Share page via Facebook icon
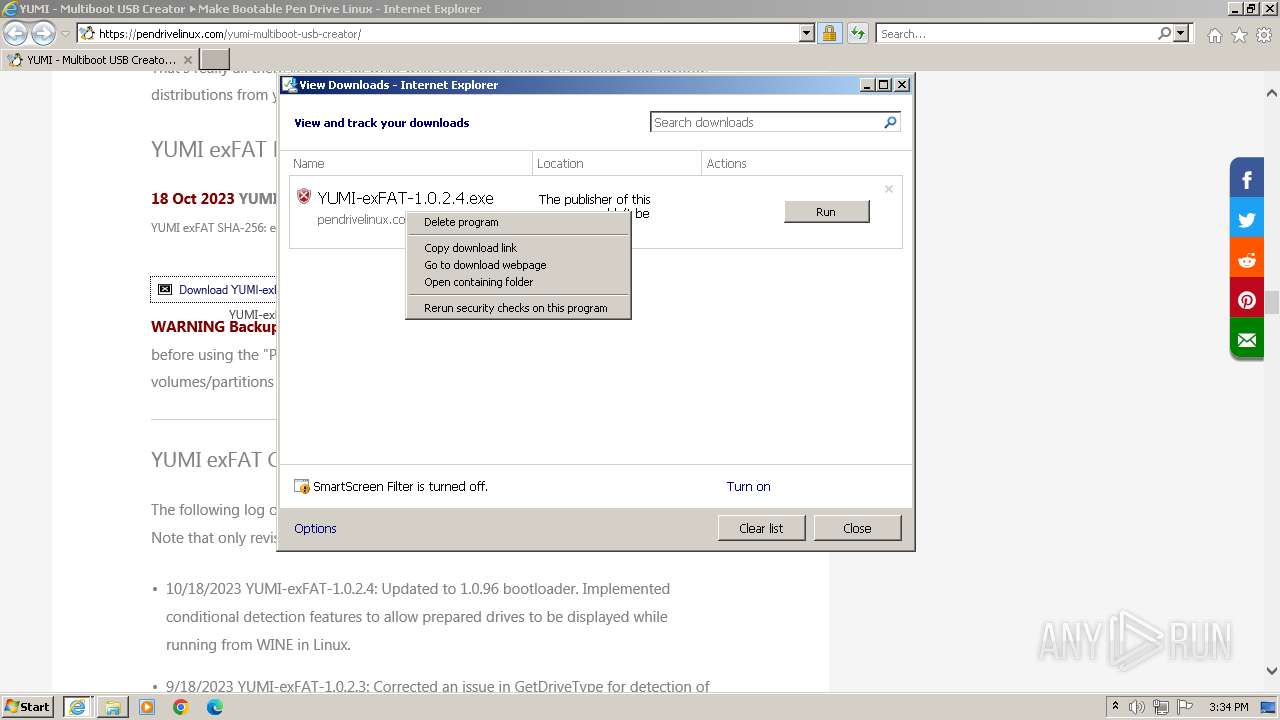This screenshot has height=720, width=1280. (1247, 180)
